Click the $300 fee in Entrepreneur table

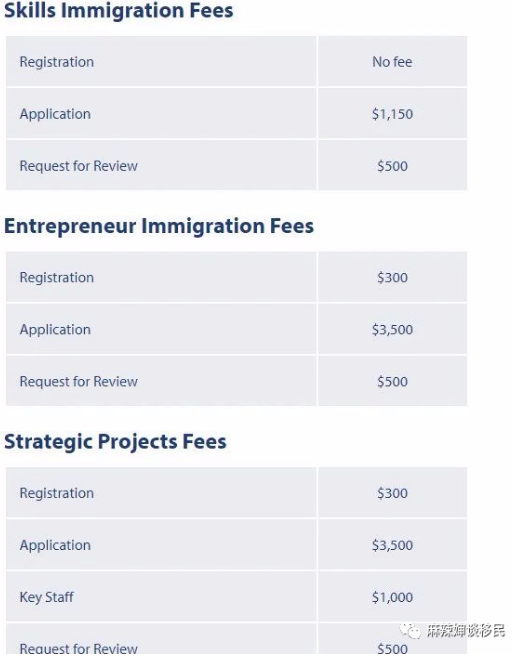point(392,277)
